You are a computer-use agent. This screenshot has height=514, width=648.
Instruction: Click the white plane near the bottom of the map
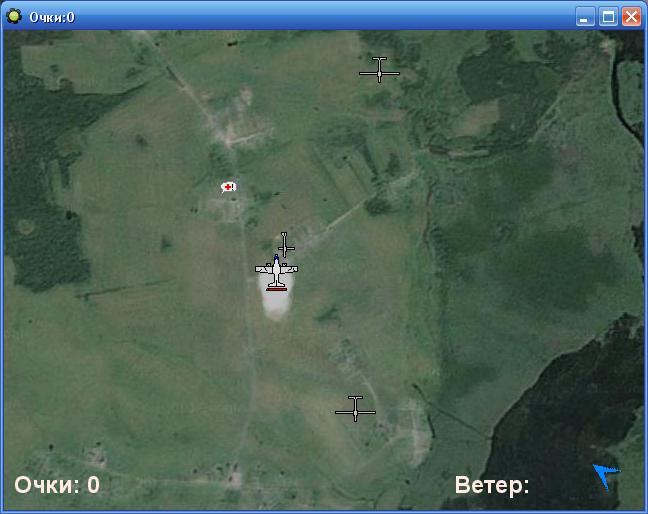tap(355, 409)
